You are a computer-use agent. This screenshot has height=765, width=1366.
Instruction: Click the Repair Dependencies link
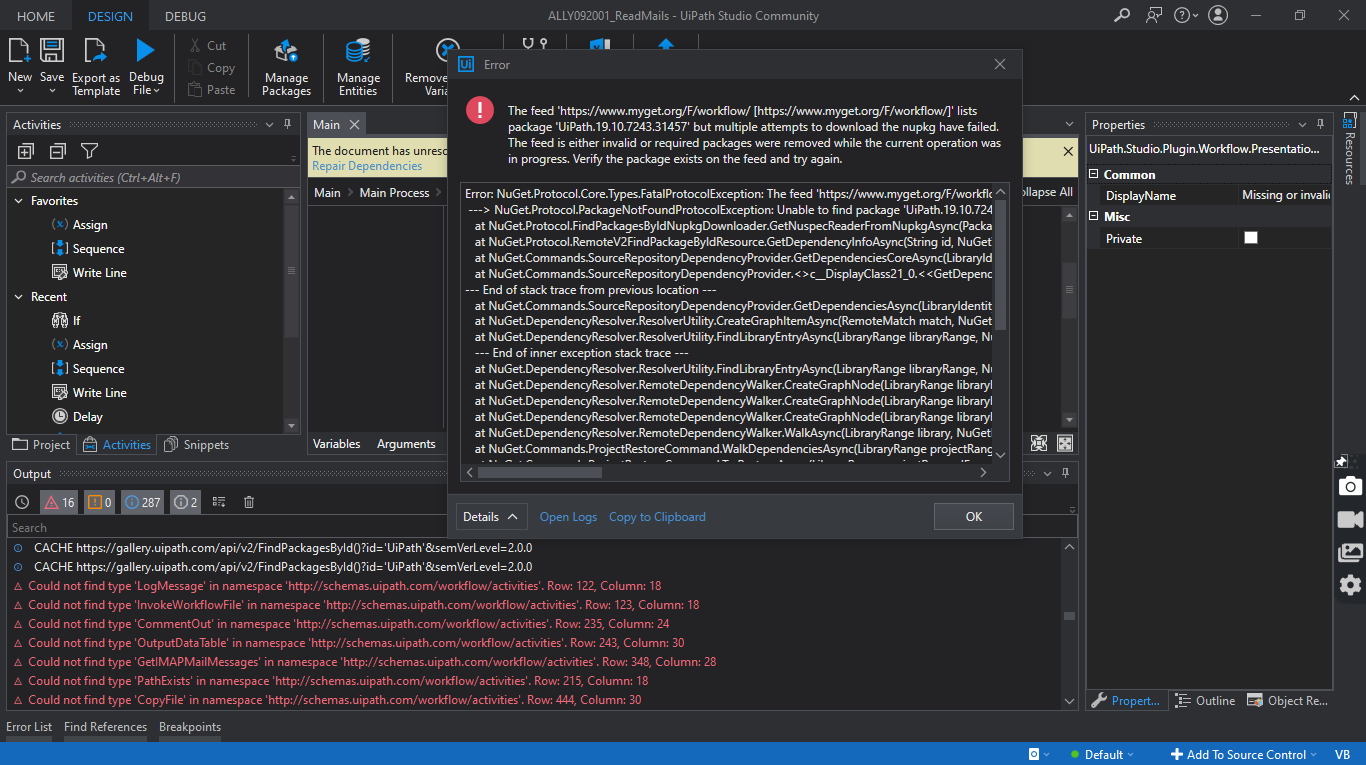[x=367, y=166]
